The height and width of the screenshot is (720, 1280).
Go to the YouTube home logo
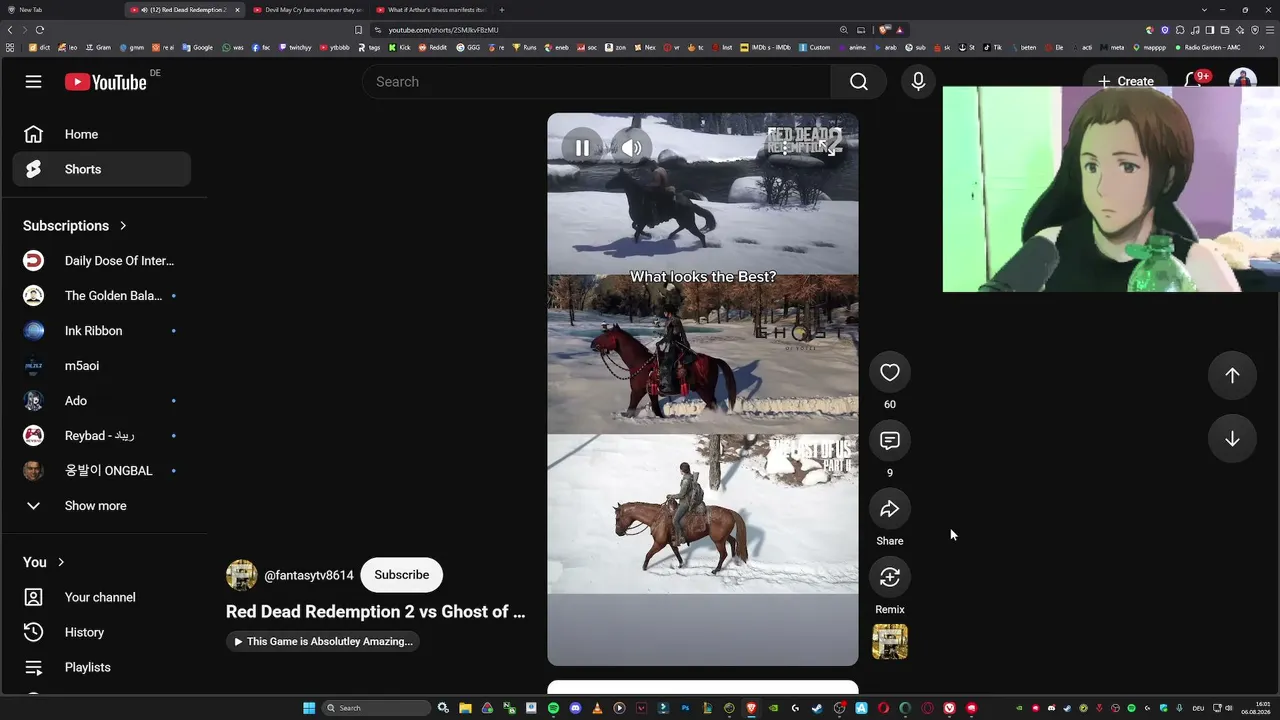pos(106,82)
